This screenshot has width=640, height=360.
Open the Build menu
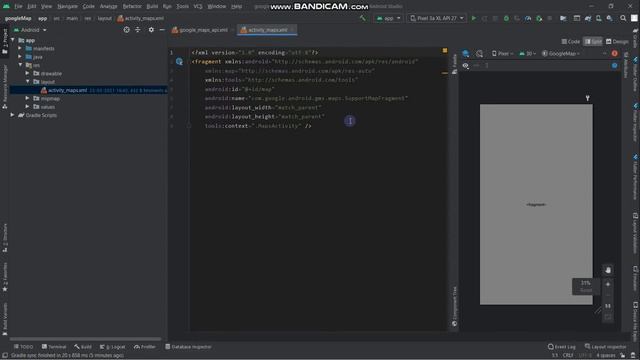pyautogui.click(x=152, y=7)
